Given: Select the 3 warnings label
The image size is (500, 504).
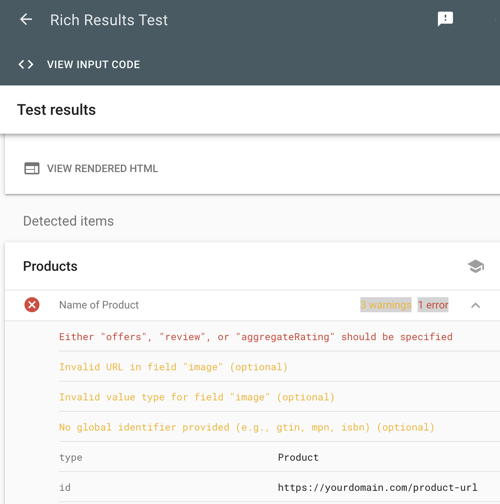Looking at the screenshot, I should coord(386,305).
